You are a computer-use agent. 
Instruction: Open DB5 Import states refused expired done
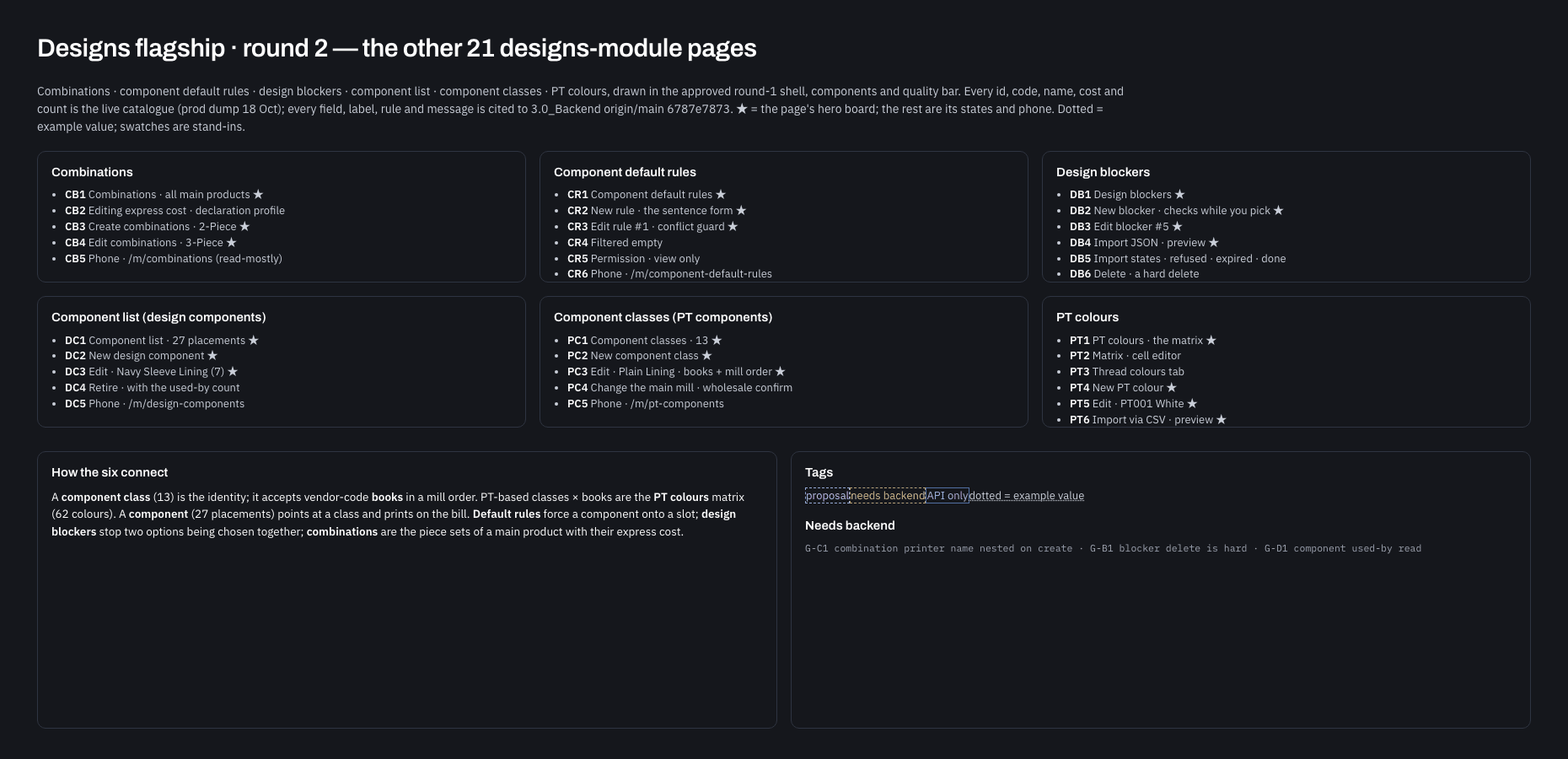pyautogui.click(x=1178, y=259)
